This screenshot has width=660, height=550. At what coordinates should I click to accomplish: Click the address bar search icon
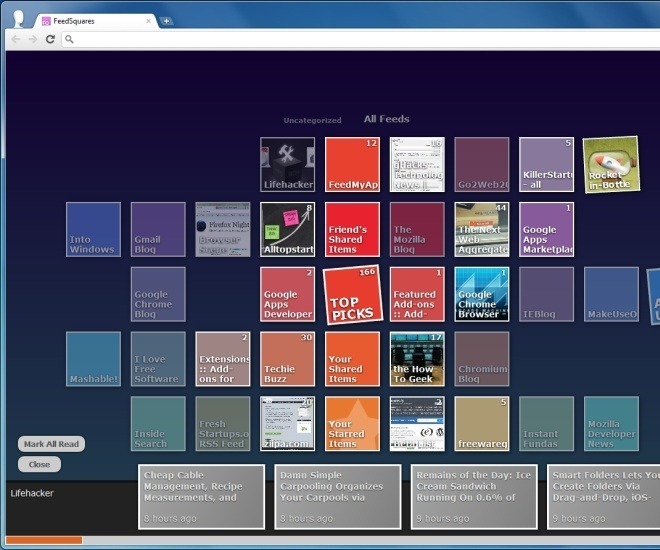(69, 40)
